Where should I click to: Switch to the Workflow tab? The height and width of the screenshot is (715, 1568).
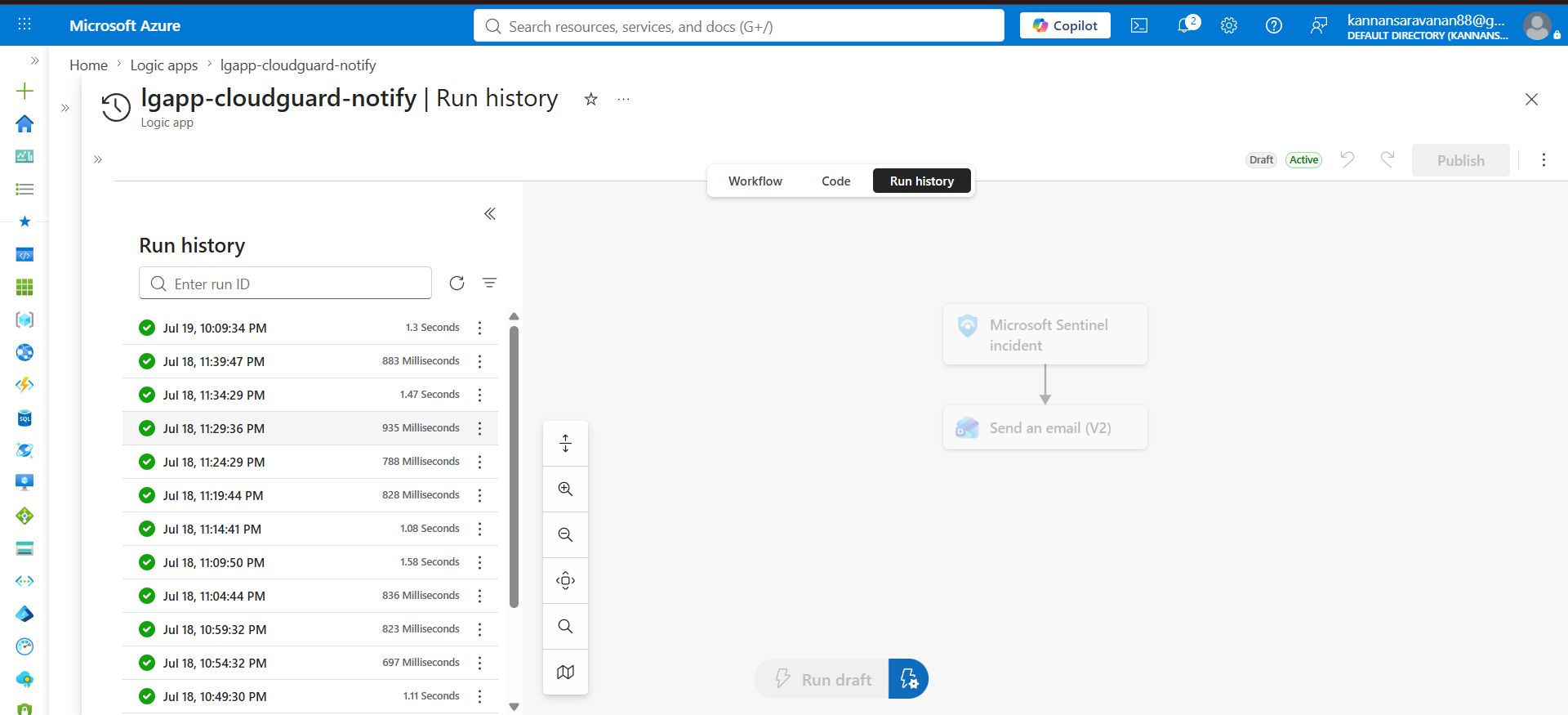(x=755, y=181)
